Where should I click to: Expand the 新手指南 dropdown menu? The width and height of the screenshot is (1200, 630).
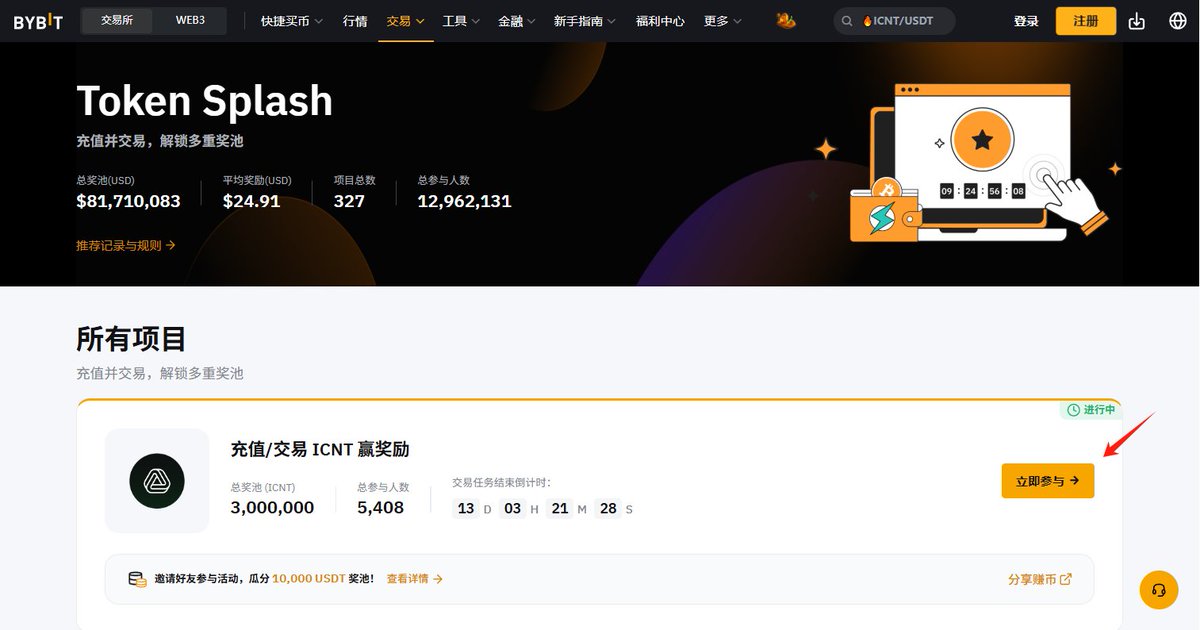coord(585,21)
